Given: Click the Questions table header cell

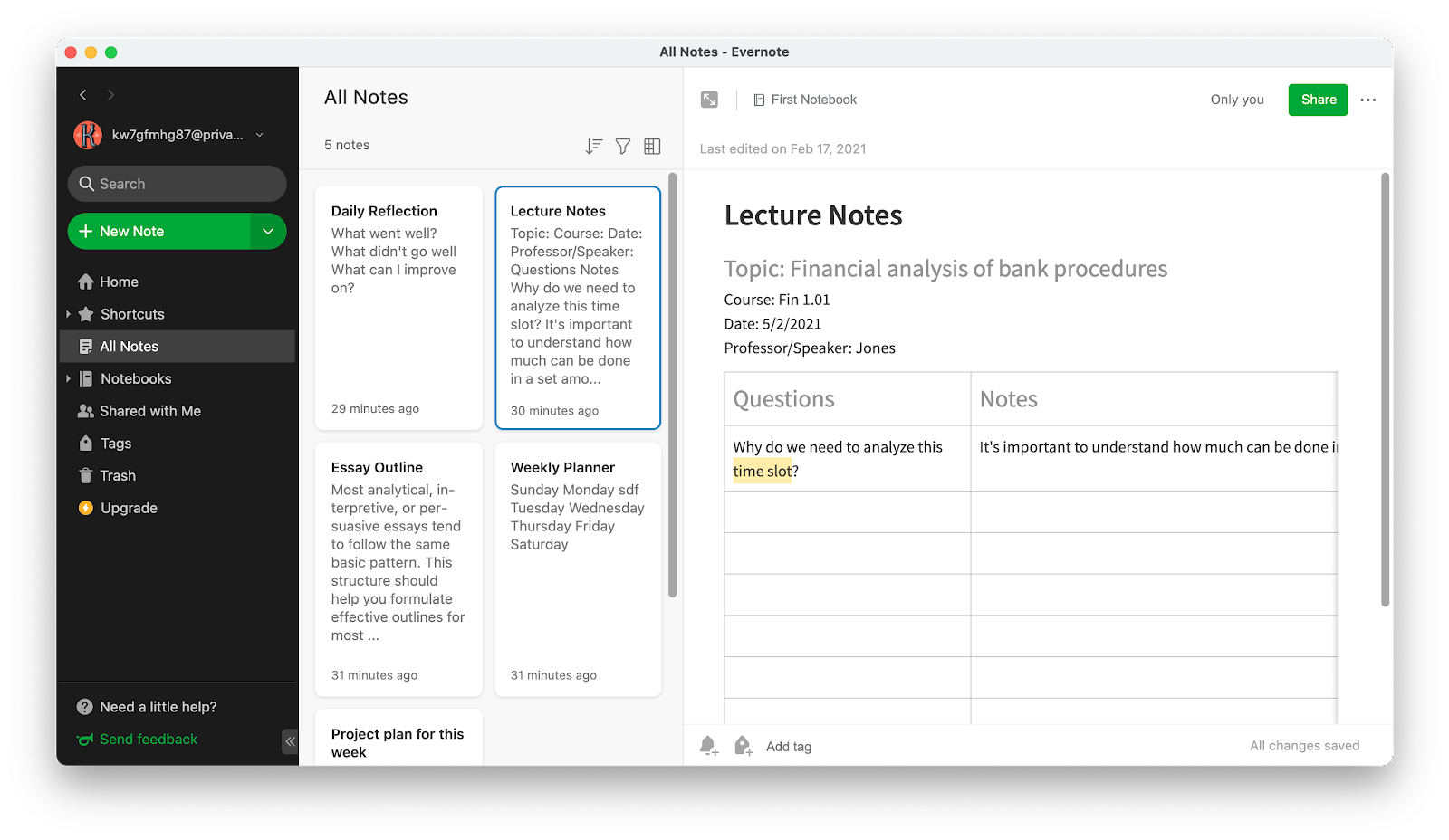Looking at the screenshot, I should 848,399.
